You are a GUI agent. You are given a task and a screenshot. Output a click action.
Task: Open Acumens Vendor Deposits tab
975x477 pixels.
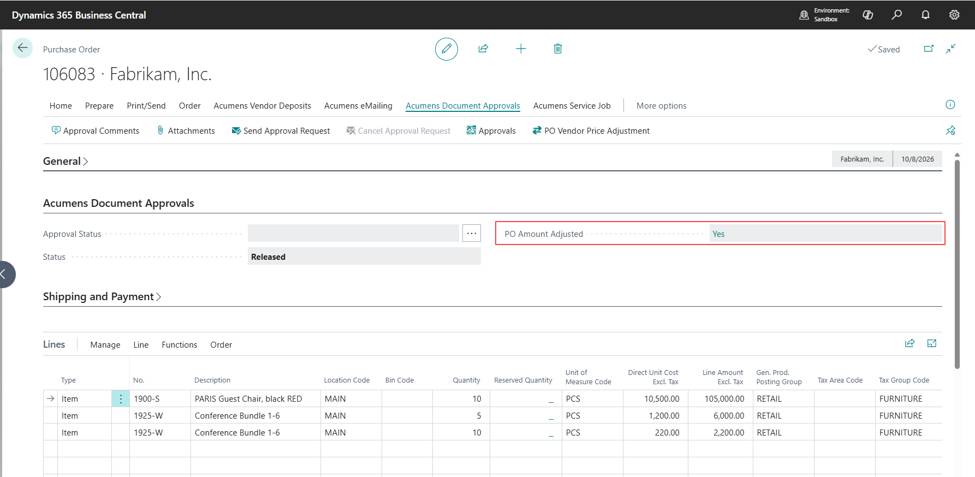pos(262,106)
